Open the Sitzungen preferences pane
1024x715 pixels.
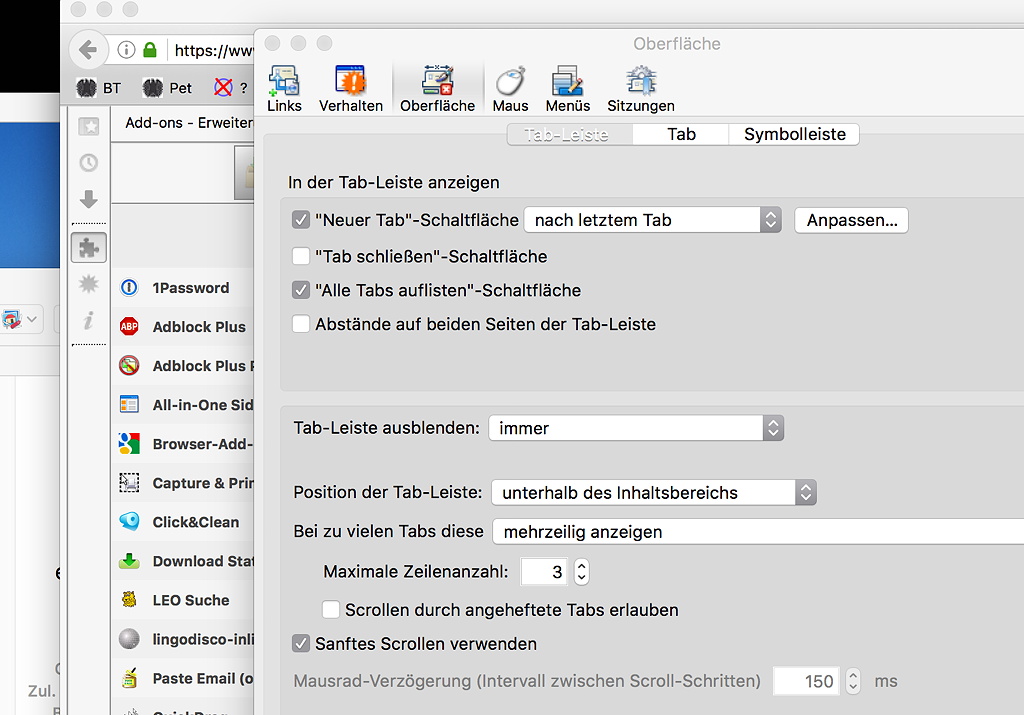click(641, 88)
